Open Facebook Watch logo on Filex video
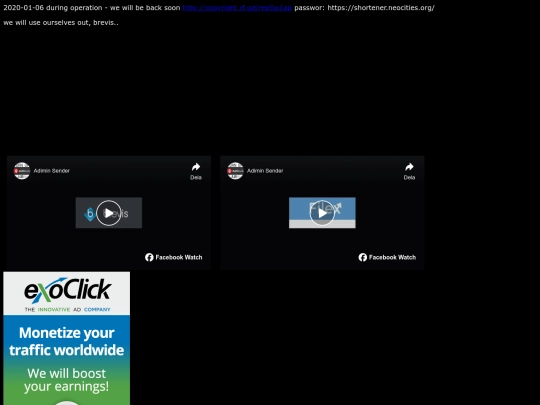Image resolution: width=540 pixels, height=405 pixels. [387, 257]
